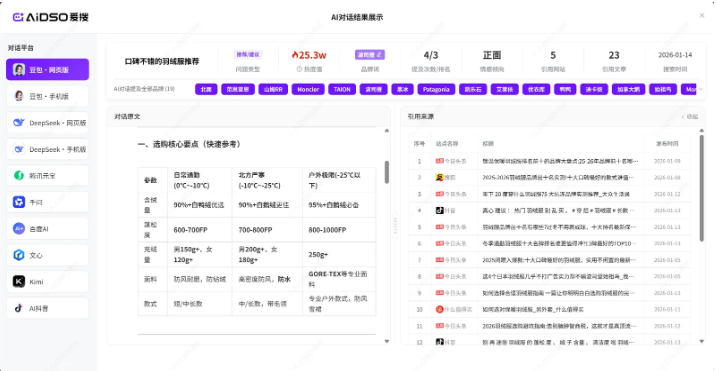Click the DeepSeek·手机版 whale icon

tap(19, 149)
